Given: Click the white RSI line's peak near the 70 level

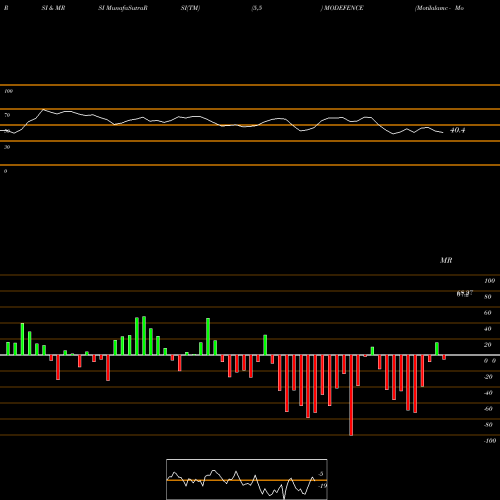Looking at the screenshot, I should (x=43, y=109).
